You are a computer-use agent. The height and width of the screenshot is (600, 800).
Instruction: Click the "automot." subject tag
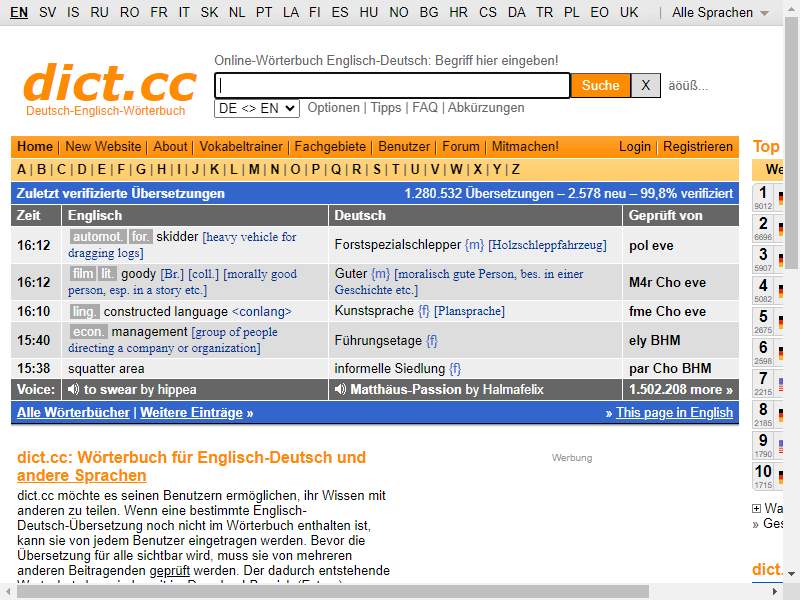[97, 237]
